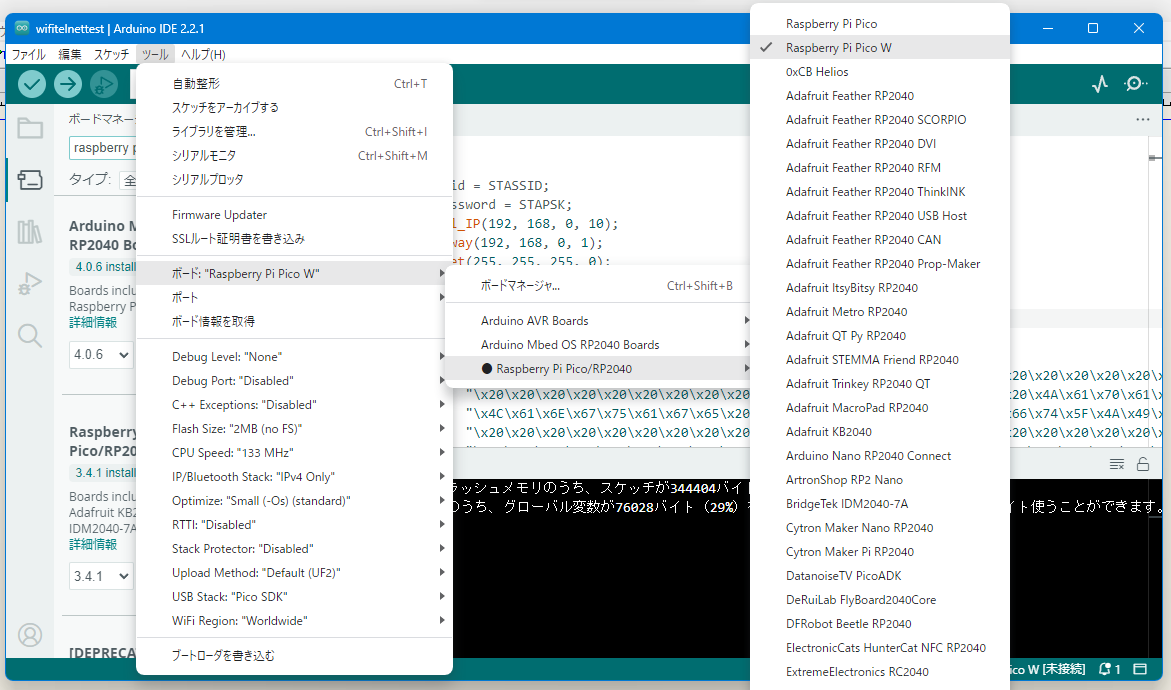Open the ツール menu
The height and width of the screenshot is (690, 1171).
(155, 55)
